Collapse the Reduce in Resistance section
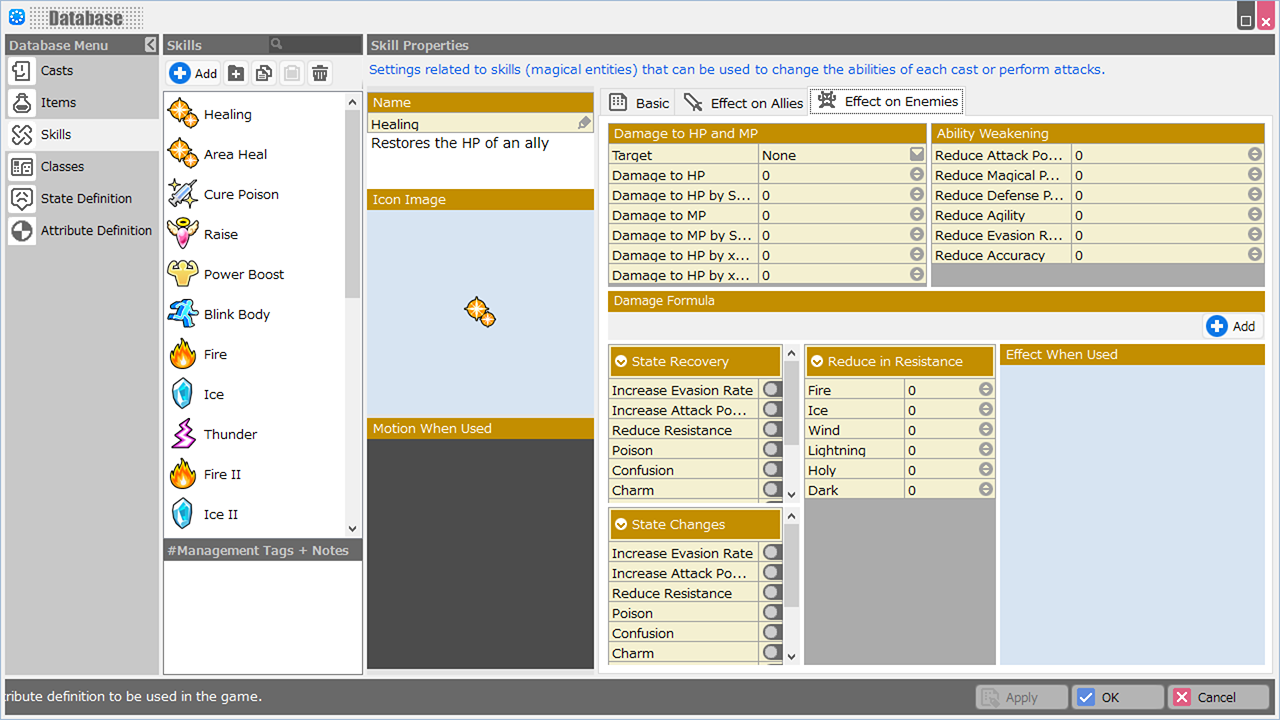1280x720 pixels. click(x=817, y=362)
